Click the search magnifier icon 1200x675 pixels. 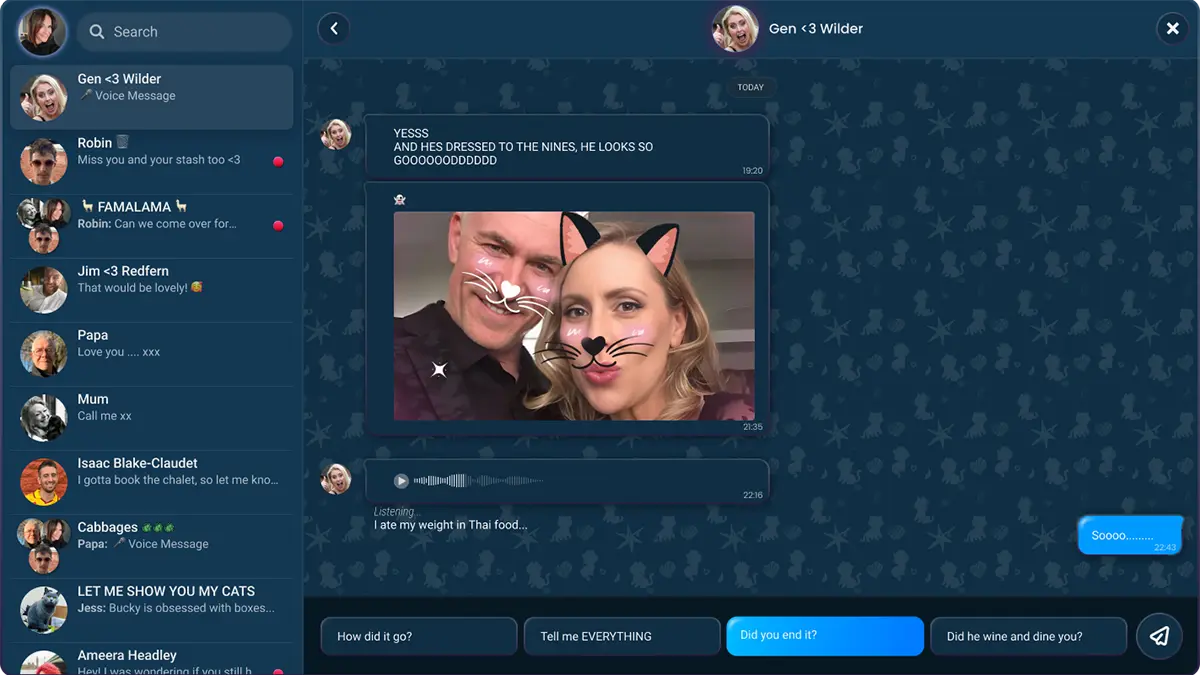click(x=97, y=32)
